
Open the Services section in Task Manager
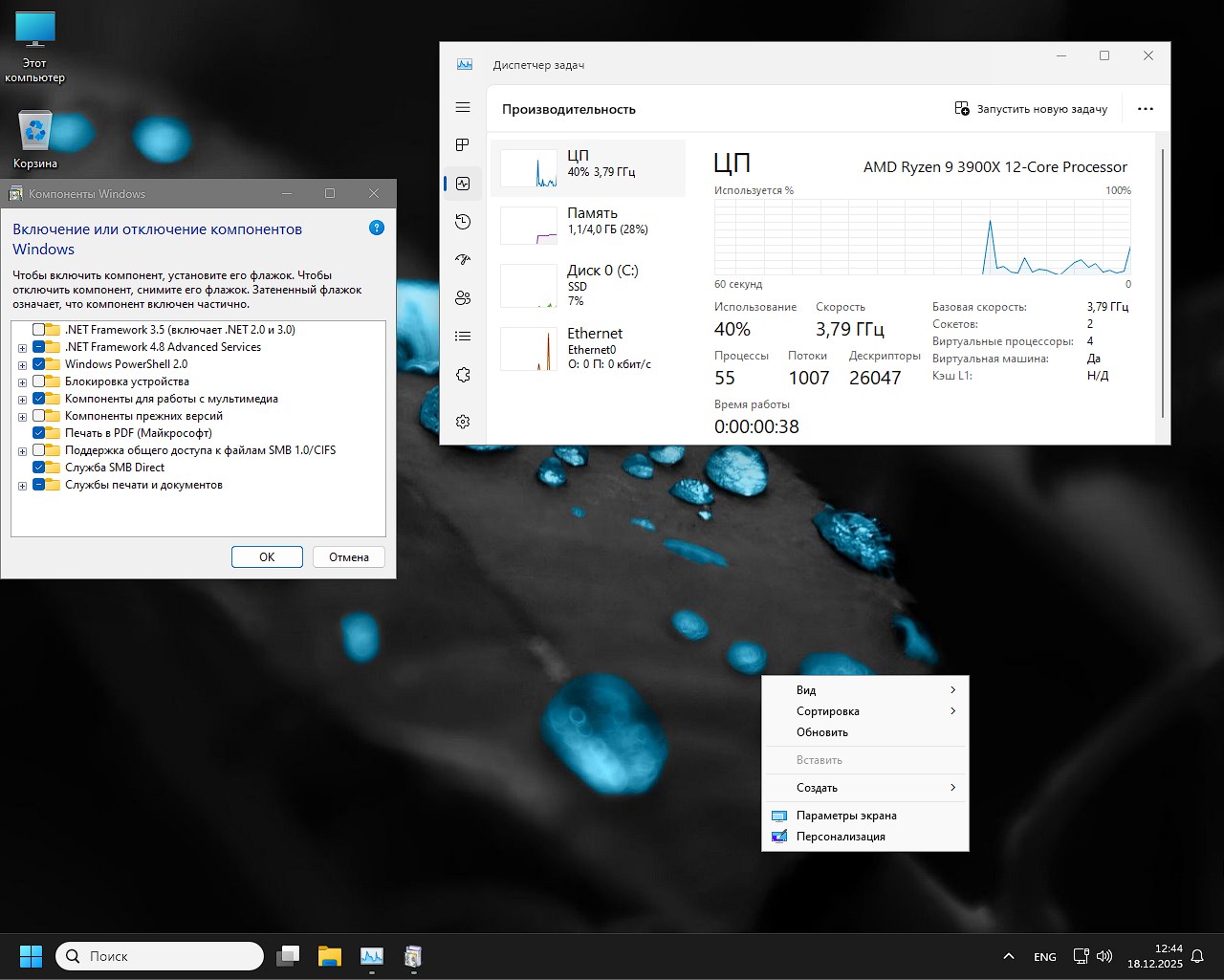click(x=463, y=374)
